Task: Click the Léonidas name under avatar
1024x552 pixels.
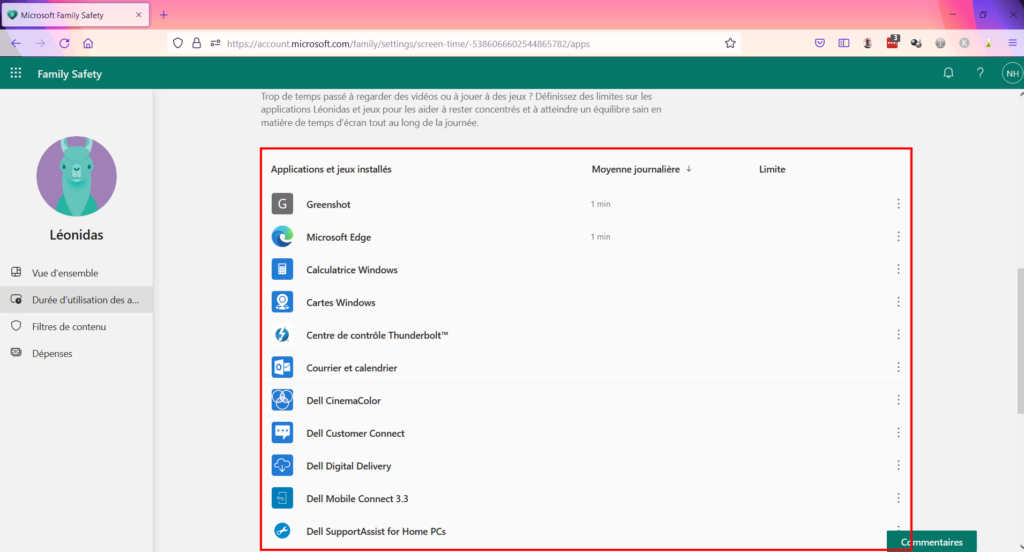Action: (76, 235)
